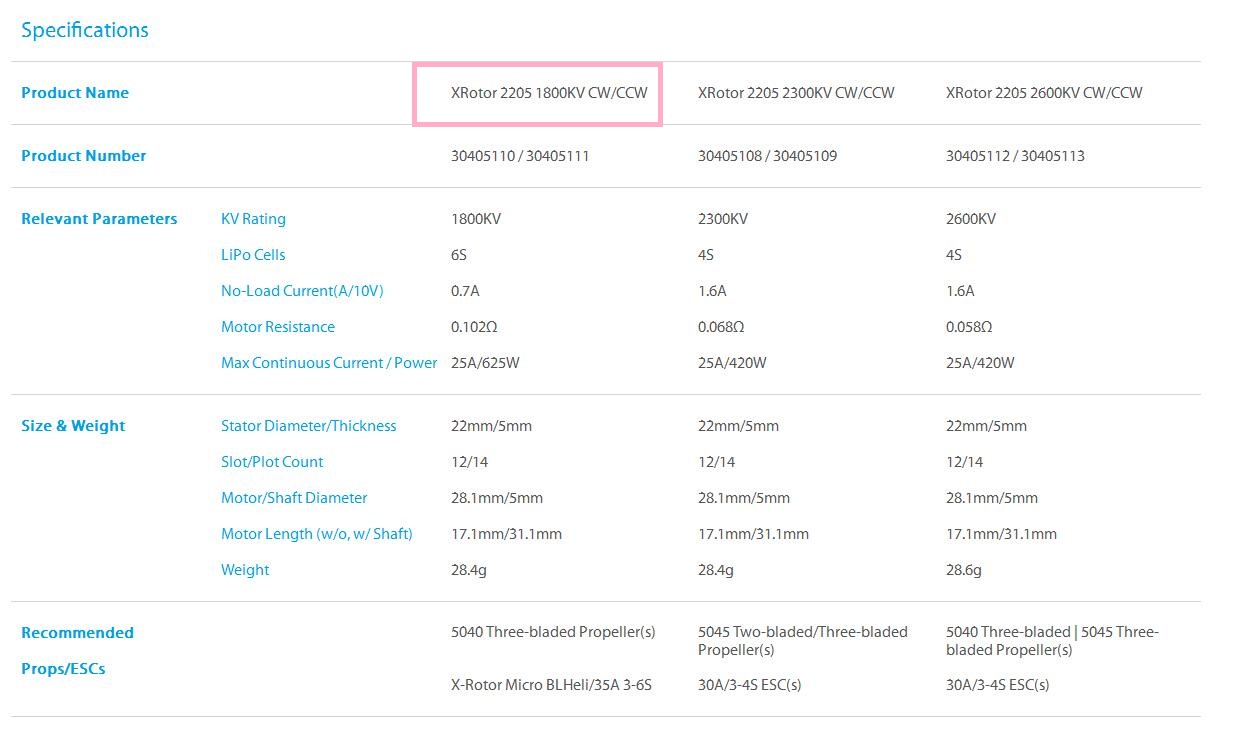
Task: Click the Motor/Shaft Diameter label
Action: pyautogui.click(x=294, y=498)
